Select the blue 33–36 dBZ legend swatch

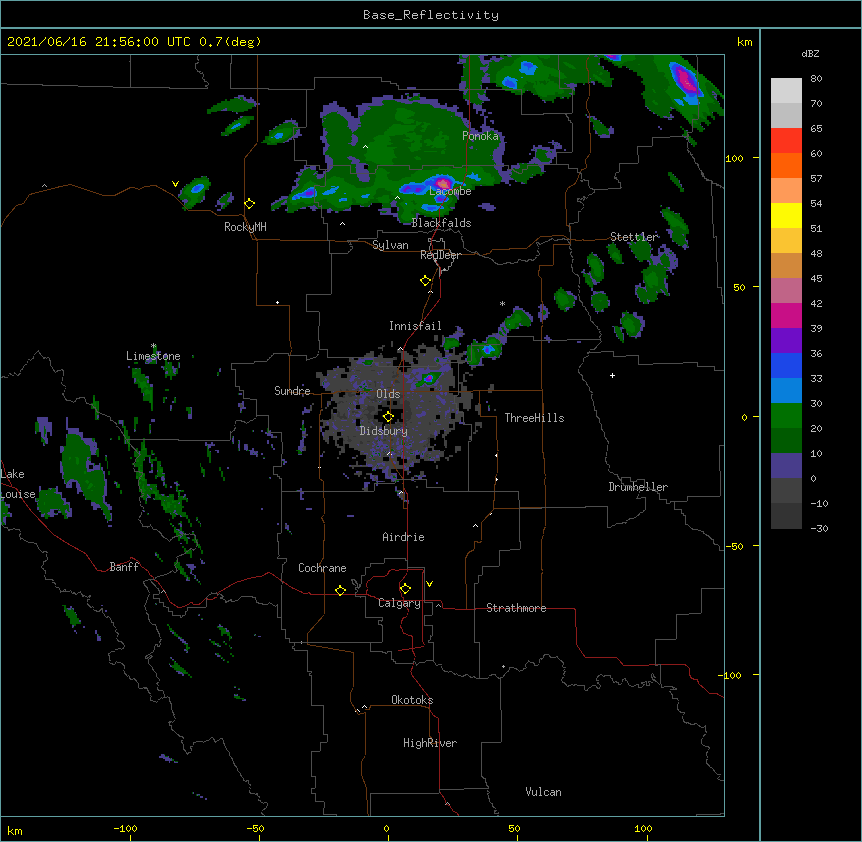tap(786, 365)
